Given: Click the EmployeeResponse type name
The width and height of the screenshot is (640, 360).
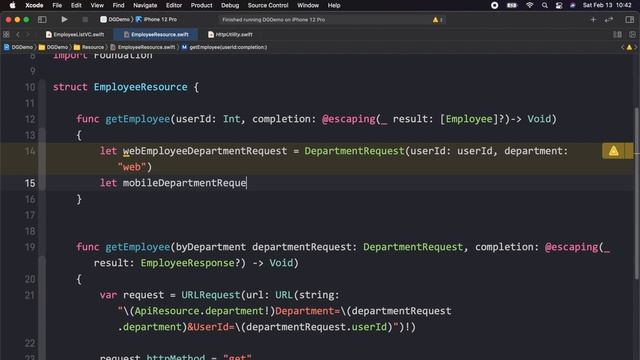Looking at the screenshot, I should [x=187, y=263].
